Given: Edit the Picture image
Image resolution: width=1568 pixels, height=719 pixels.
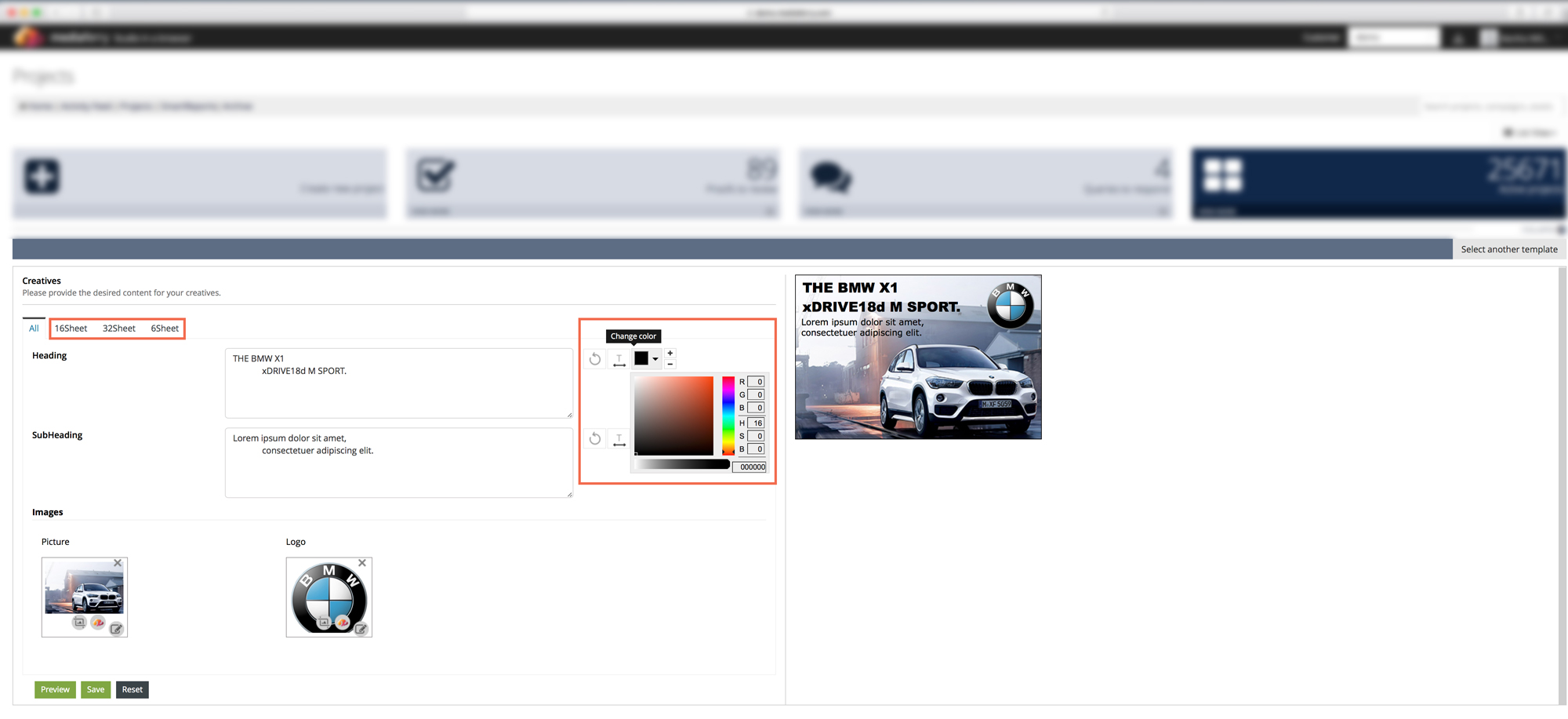Looking at the screenshot, I should [x=116, y=628].
